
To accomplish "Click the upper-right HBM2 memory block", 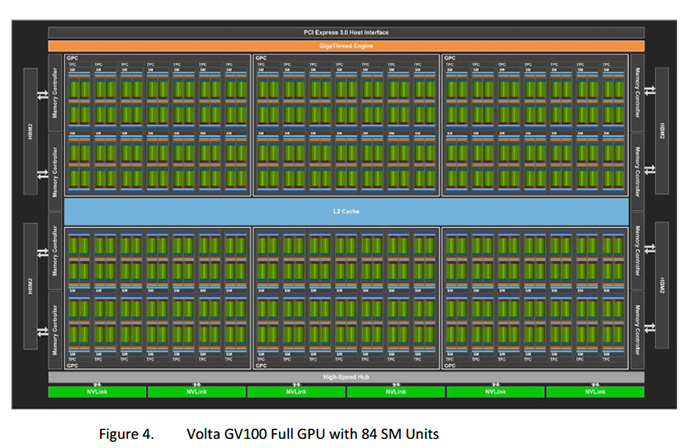I will click(x=662, y=131).
